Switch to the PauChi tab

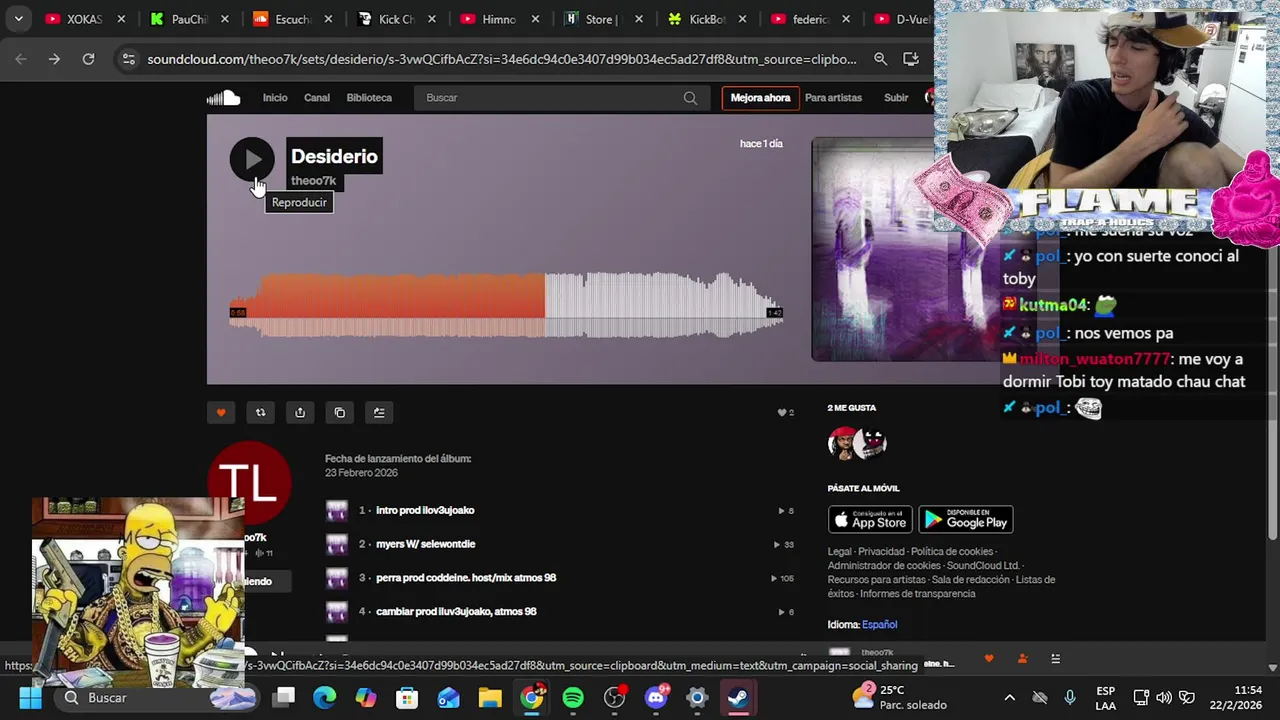(x=190, y=19)
